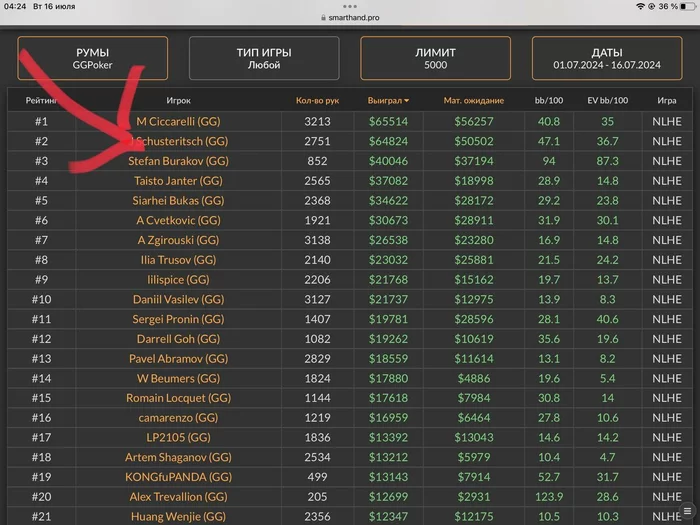
Task: Sort by Выиграл column header
Action: coord(388,100)
